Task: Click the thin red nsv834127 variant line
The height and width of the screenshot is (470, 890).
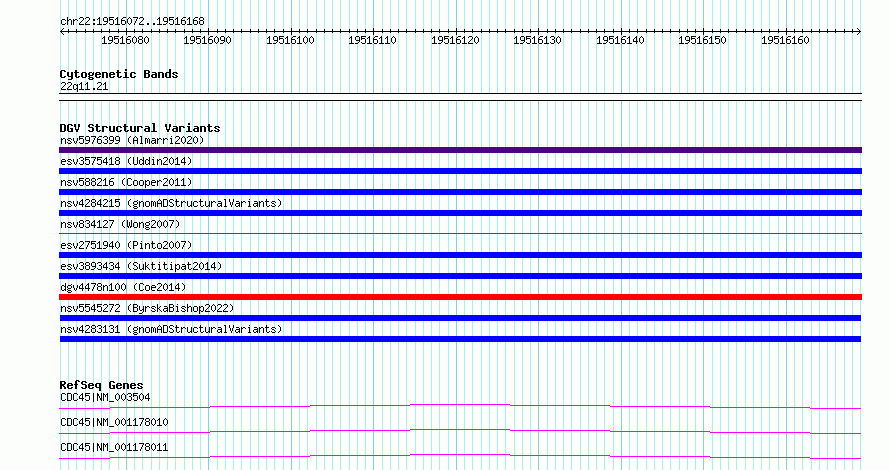Action: point(460,233)
